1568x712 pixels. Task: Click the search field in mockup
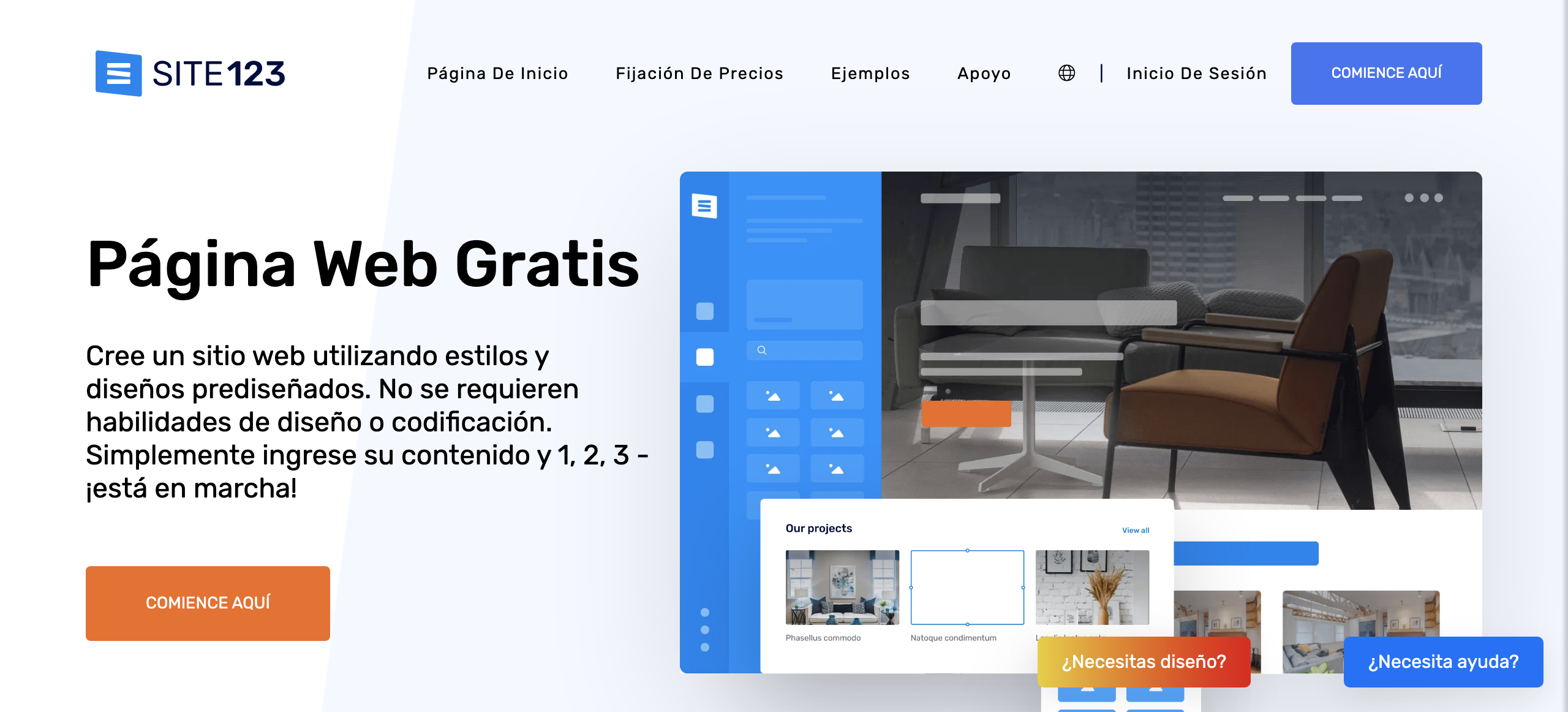coord(804,350)
